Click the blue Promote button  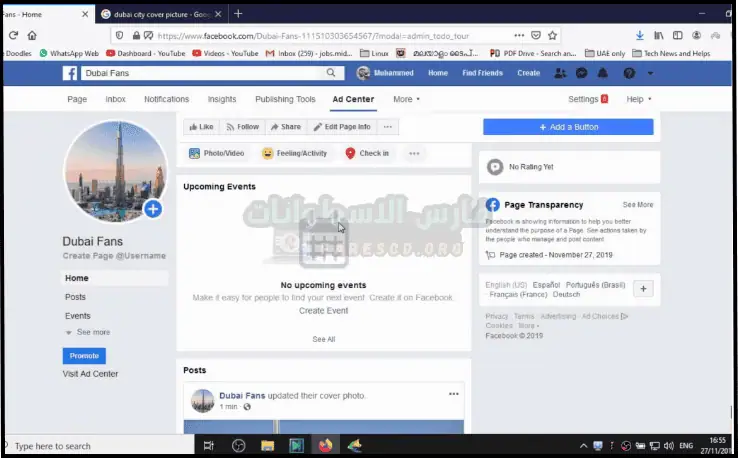pos(84,356)
